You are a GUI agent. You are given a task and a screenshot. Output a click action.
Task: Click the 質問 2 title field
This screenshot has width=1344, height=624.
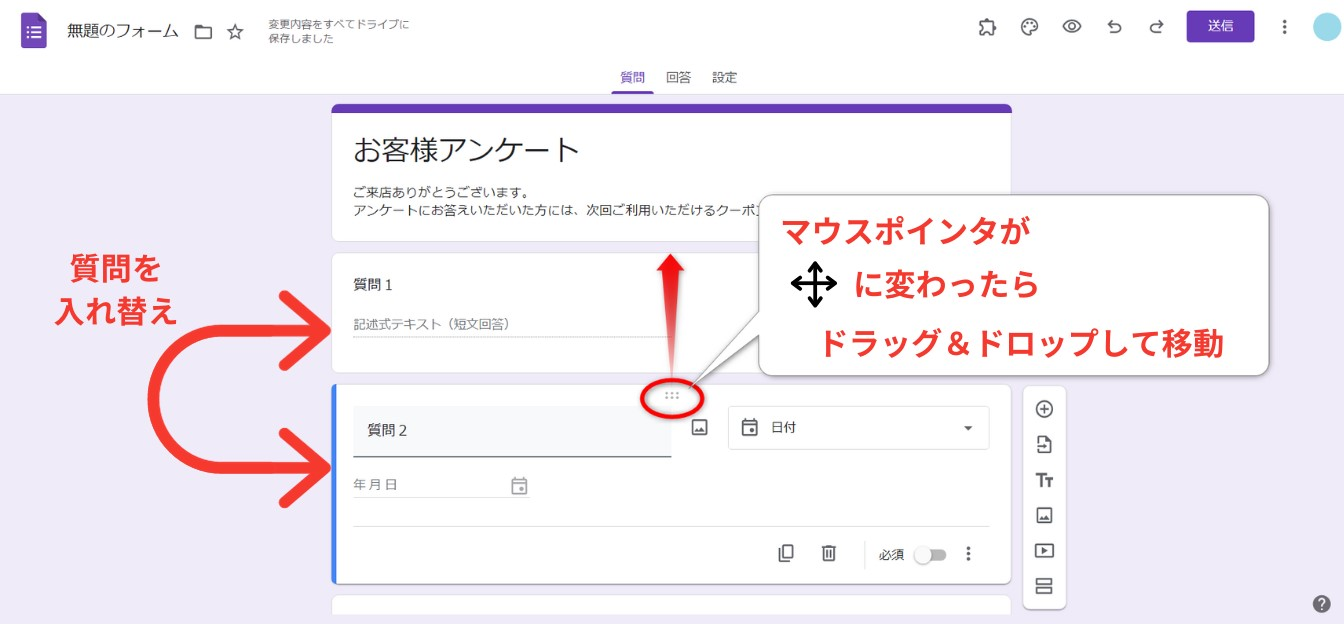[x=511, y=431]
